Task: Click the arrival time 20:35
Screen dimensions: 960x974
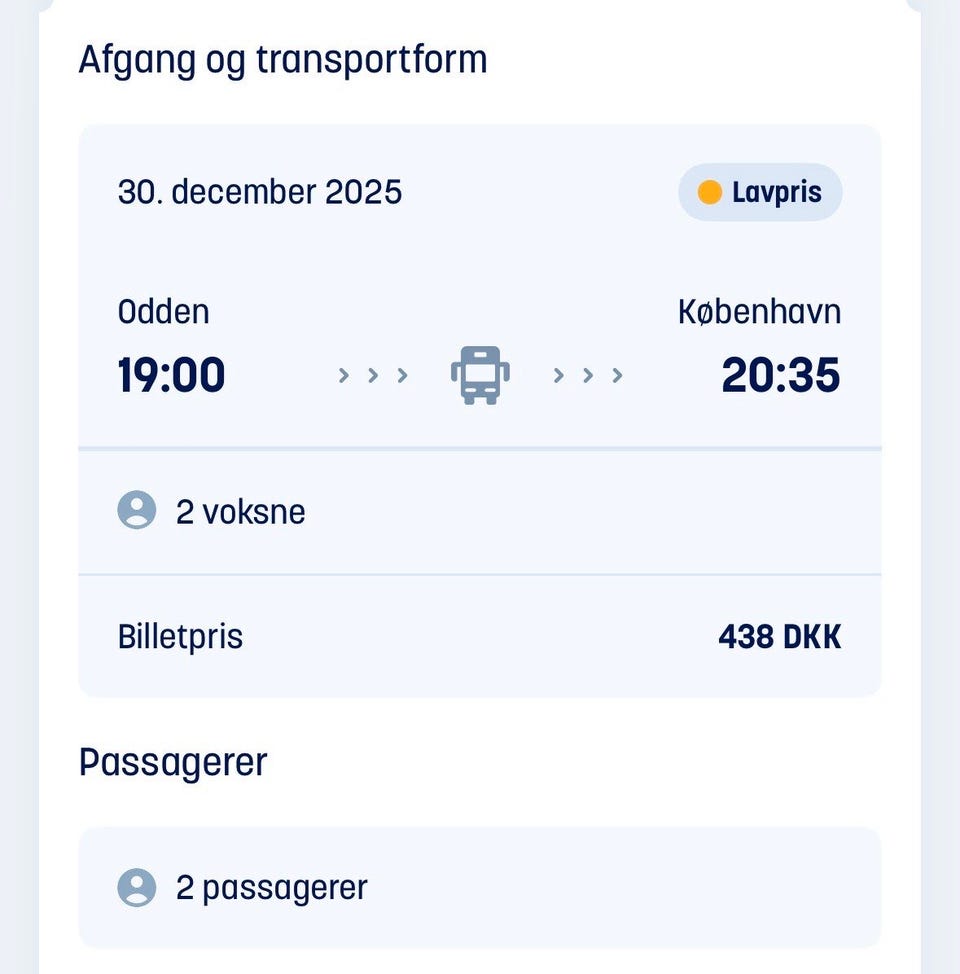Action: point(781,376)
